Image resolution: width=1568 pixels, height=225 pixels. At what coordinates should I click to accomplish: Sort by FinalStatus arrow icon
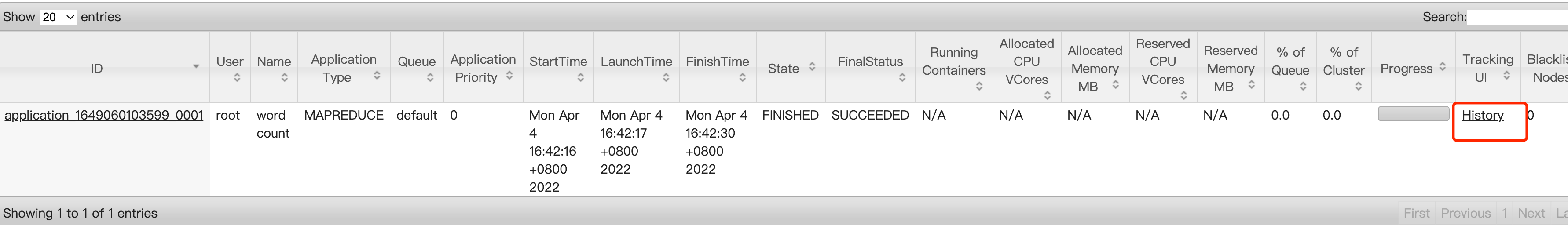pos(901,78)
